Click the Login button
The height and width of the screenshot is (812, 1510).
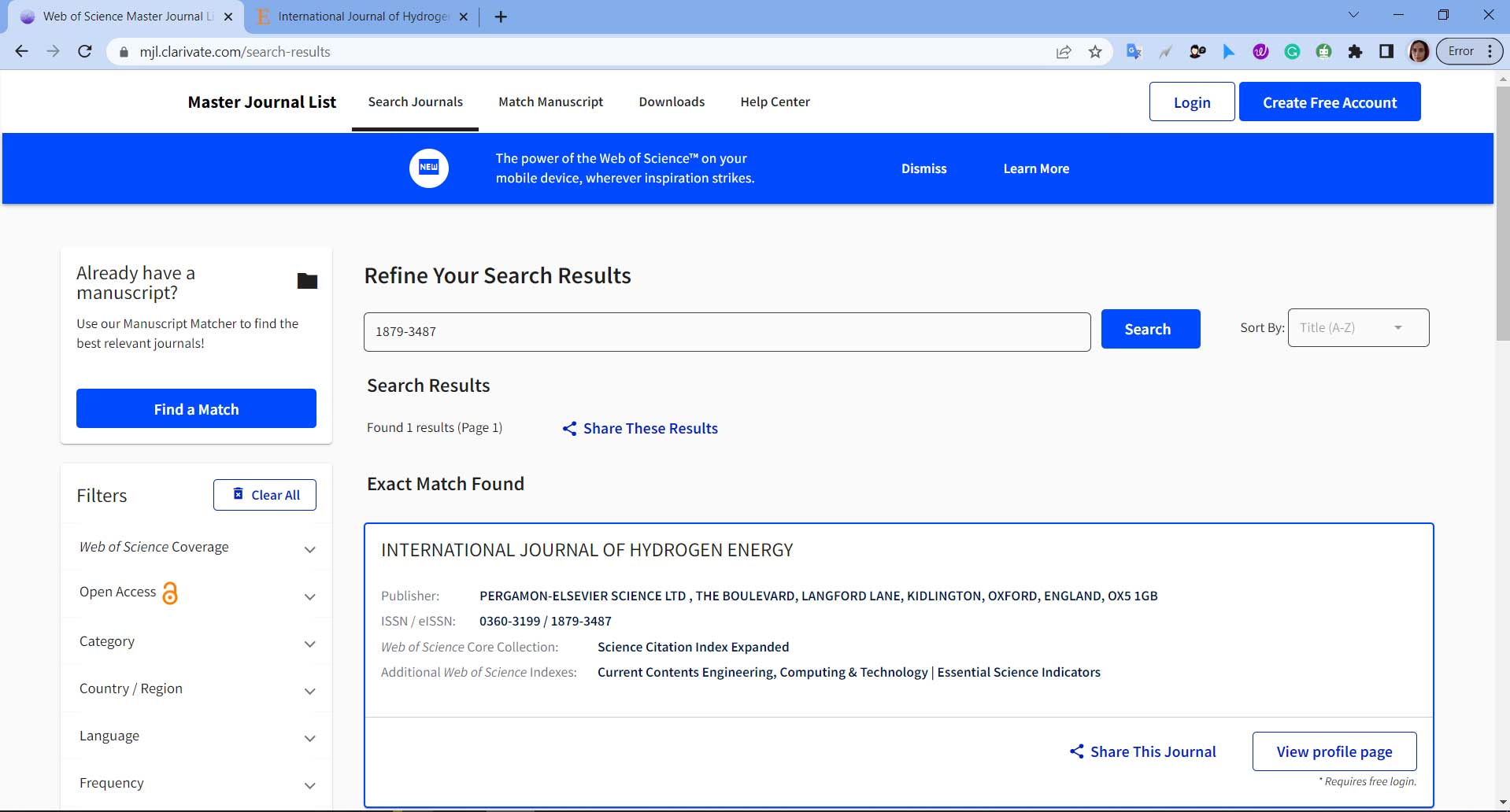(1192, 101)
